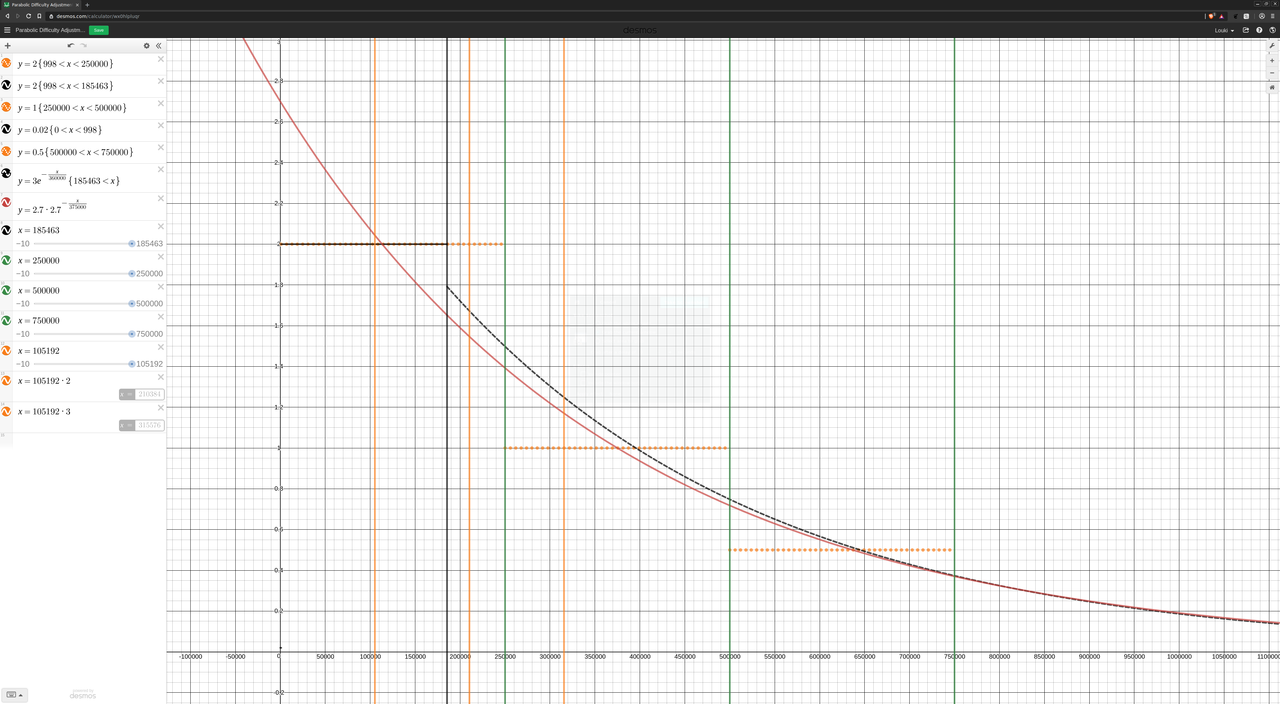The width and height of the screenshot is (1280, 704).
Task: Edit upper bound 250000 of second slider
Action: point(150,274)
